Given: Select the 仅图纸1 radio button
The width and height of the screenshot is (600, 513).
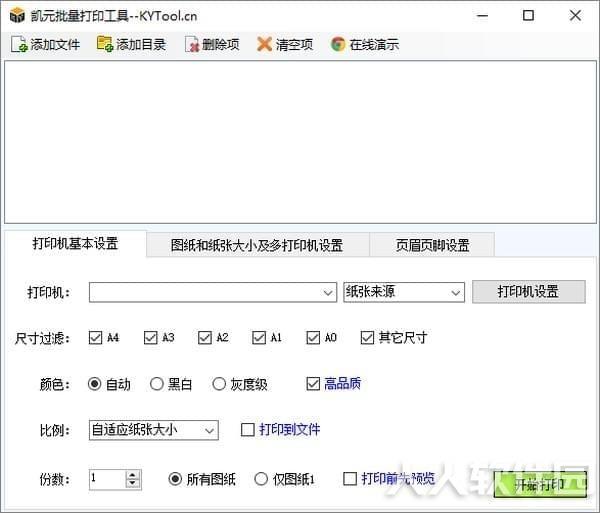Looking at the screenshot, I should click(x=261, y=479).
